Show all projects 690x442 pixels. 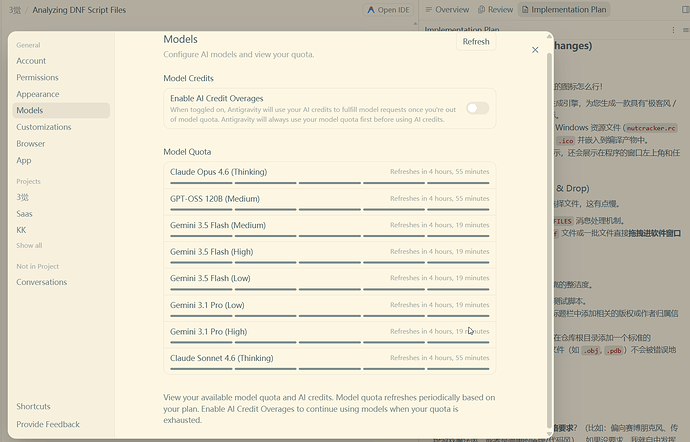pos(29,246)
